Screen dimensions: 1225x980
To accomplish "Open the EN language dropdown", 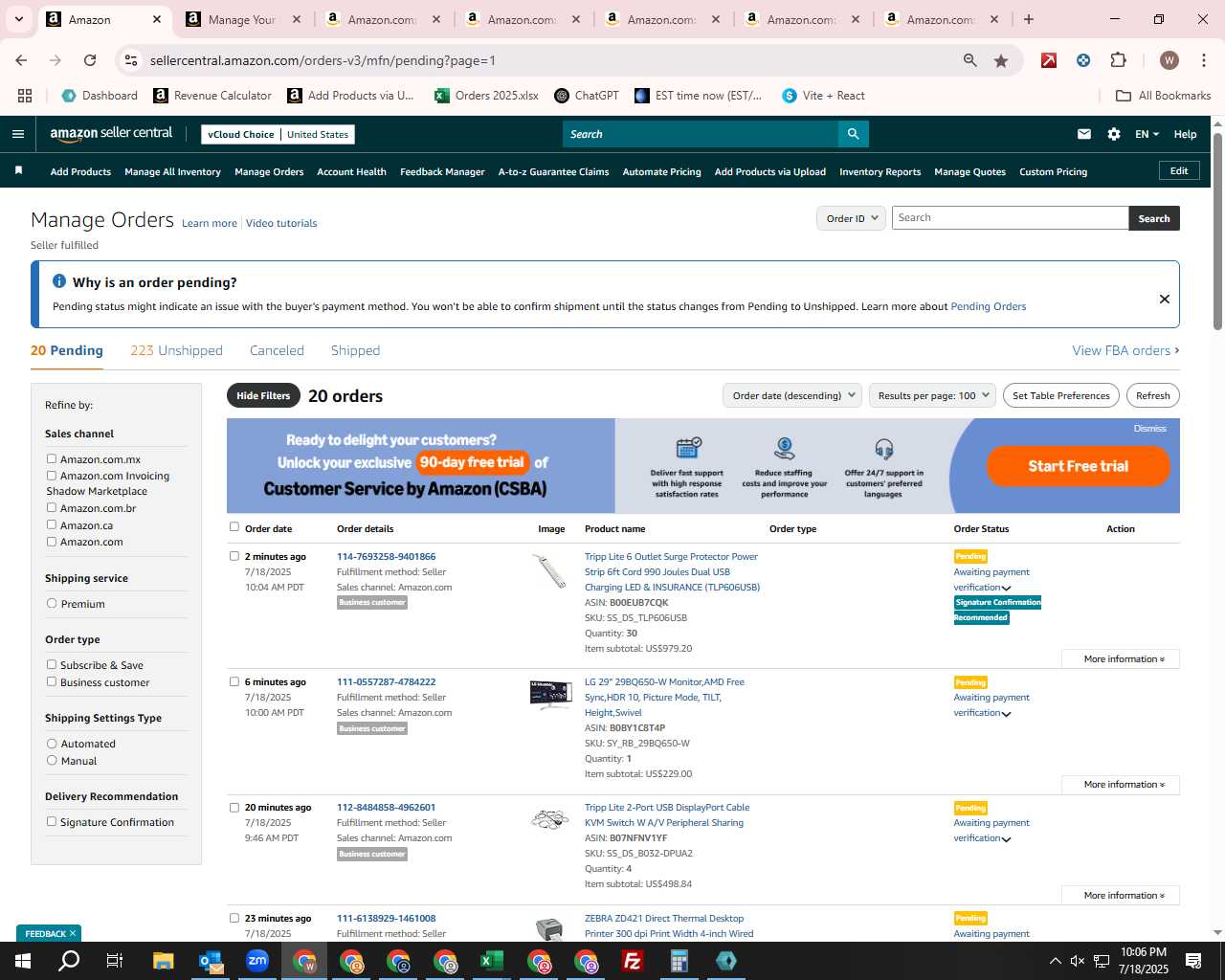I will 1147,134.
